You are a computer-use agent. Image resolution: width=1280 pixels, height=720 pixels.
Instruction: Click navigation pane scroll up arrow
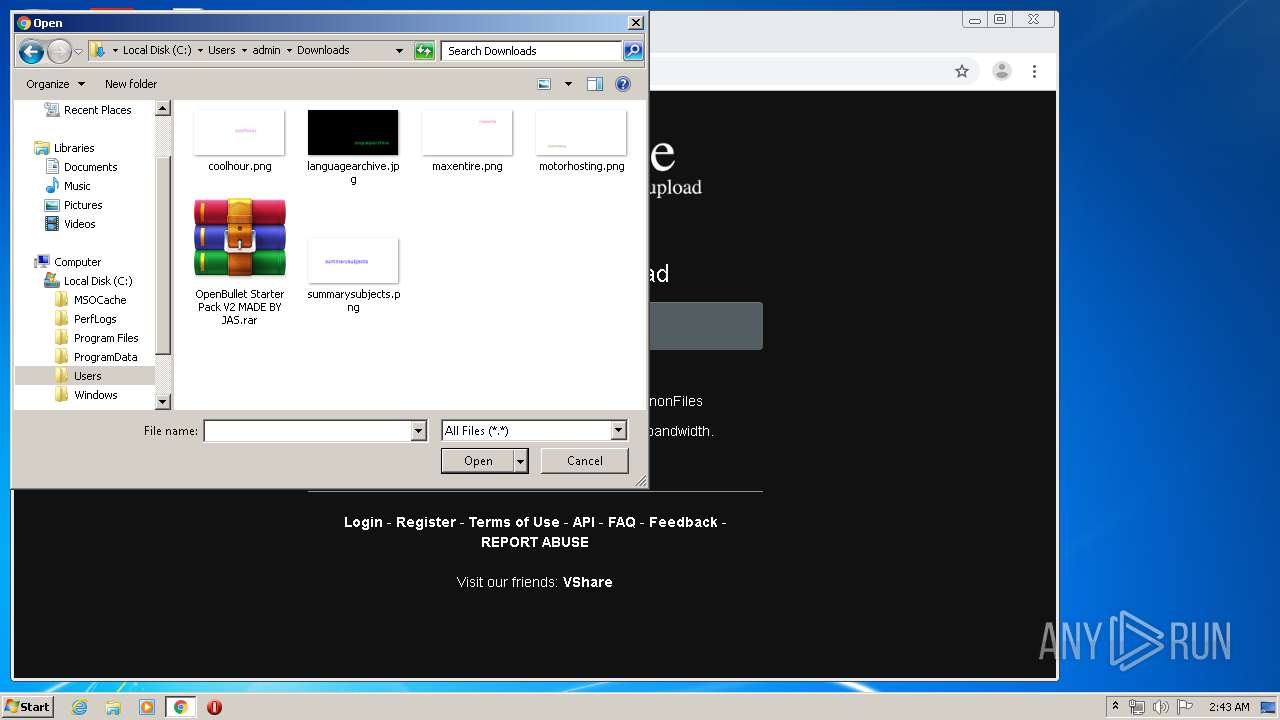pos(164,109)
